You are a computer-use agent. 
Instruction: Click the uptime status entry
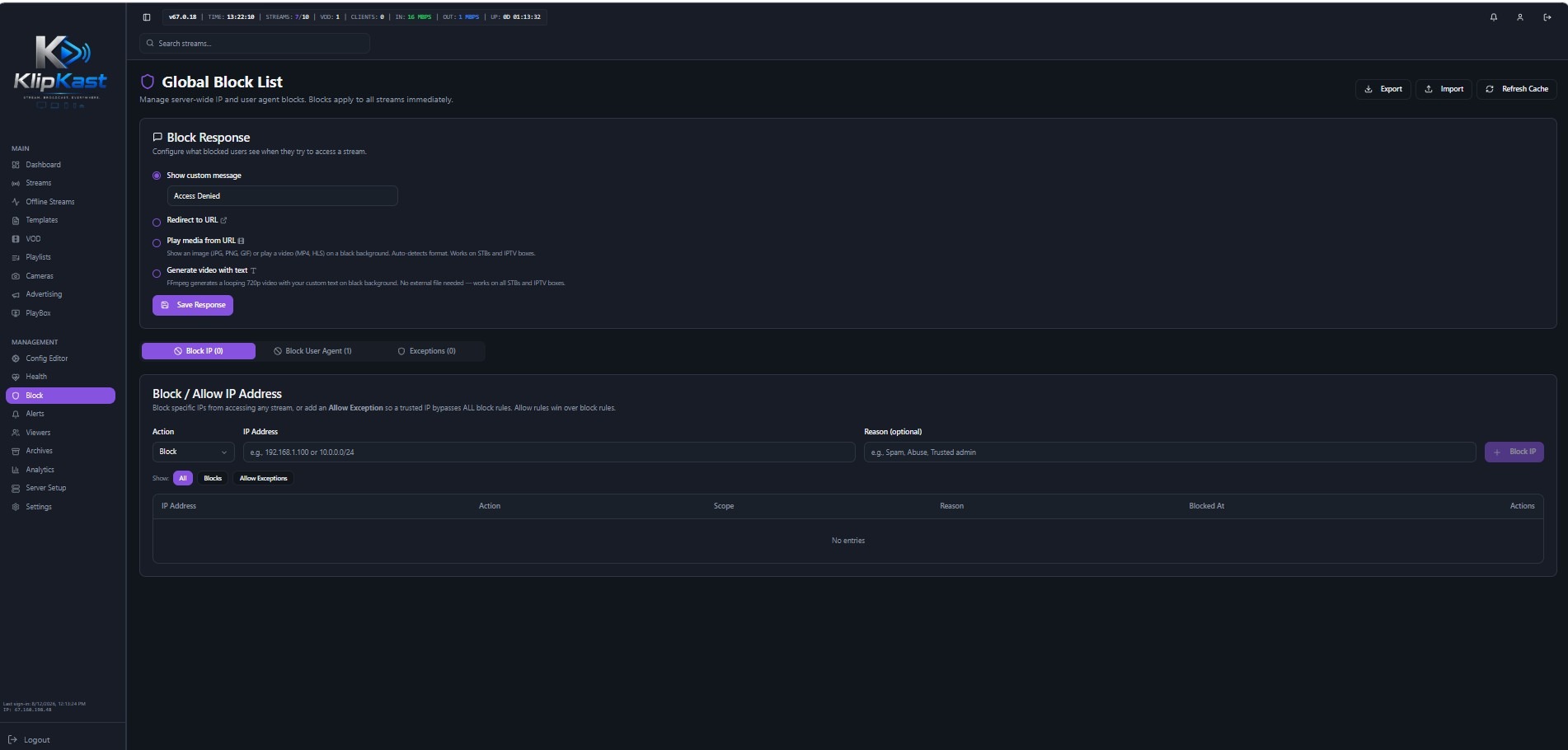tap(515, 17)
